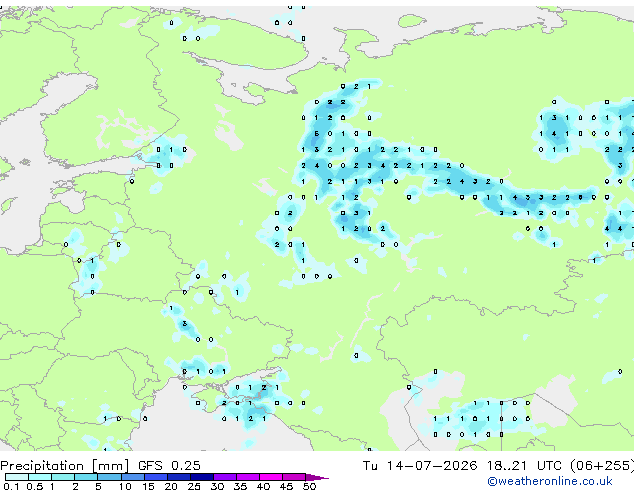Viewport: 634px width, 490px height.
Task: Click the legend scale label '20'
Action: (x=171, y=486)
